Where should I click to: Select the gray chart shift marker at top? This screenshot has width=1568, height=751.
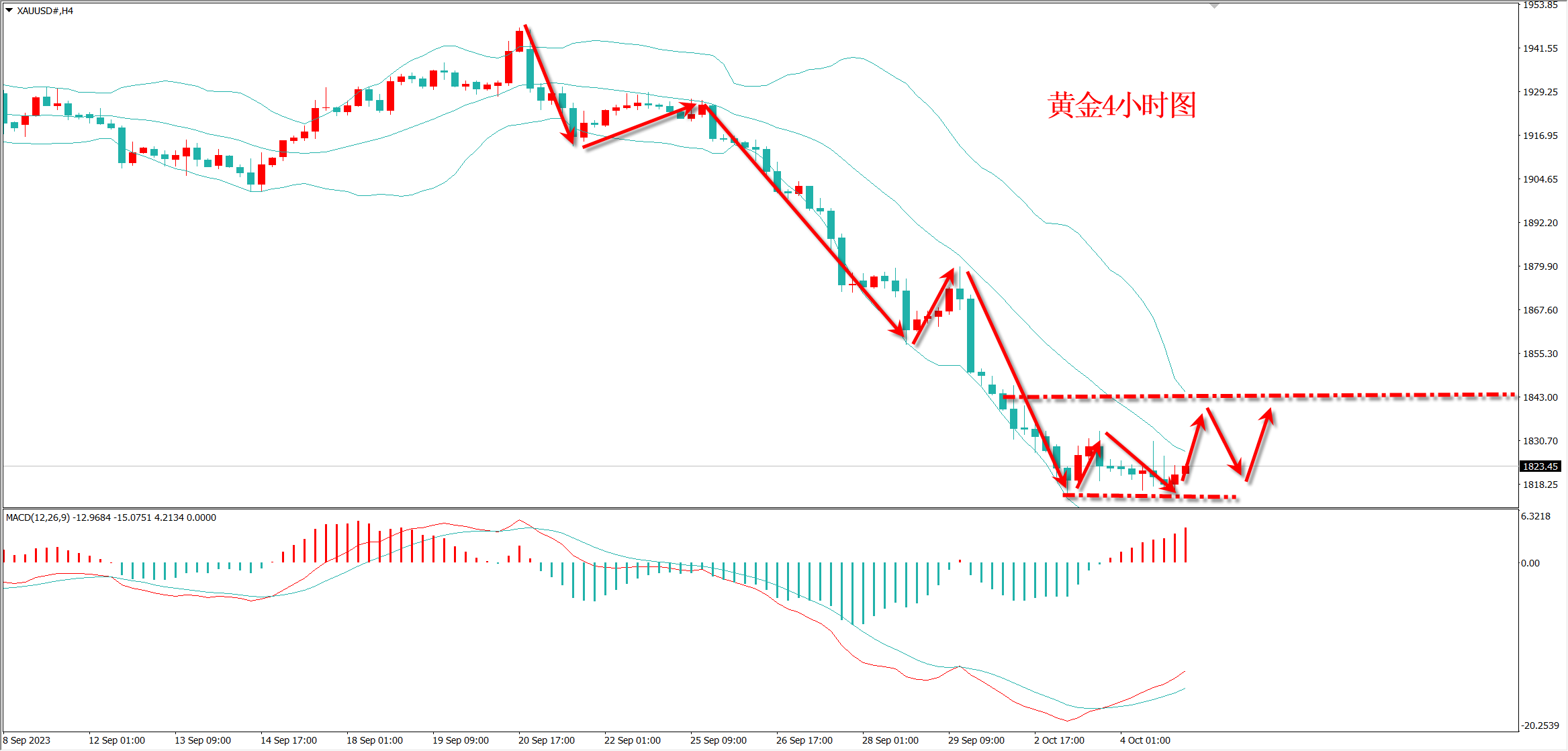pos(1214,6)
